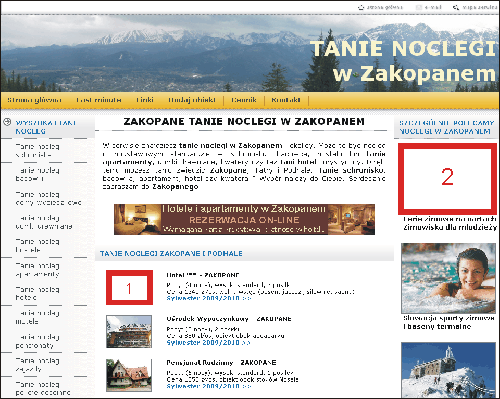This screenshot has height=399, width=500.
Task: Choose Tanie noclegi pokoje gościnne link
Action: point(43,388)
